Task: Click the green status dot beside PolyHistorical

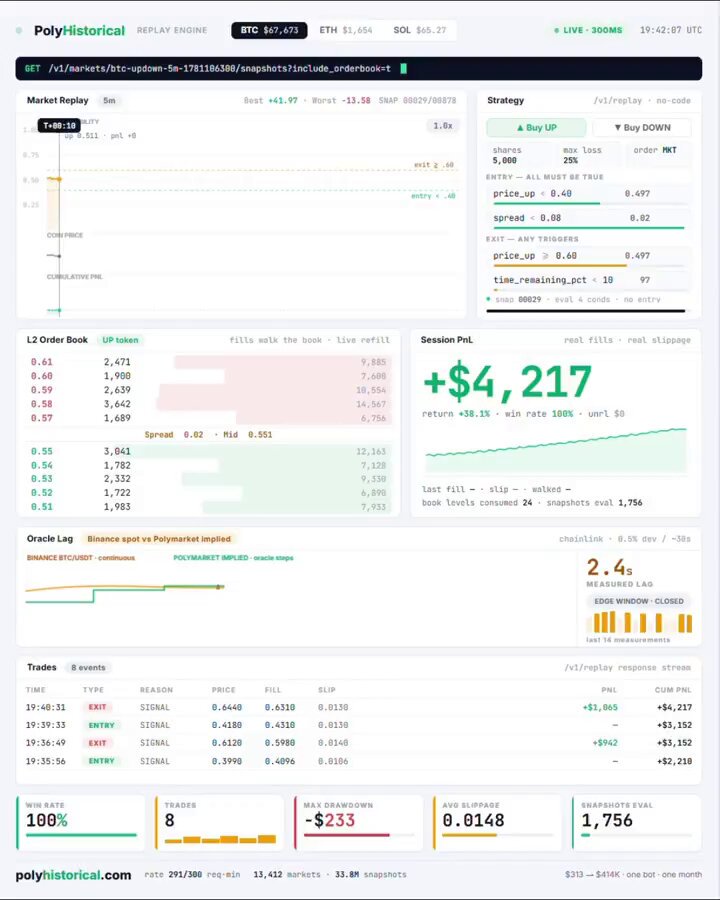Action: [x=19, y=30]
